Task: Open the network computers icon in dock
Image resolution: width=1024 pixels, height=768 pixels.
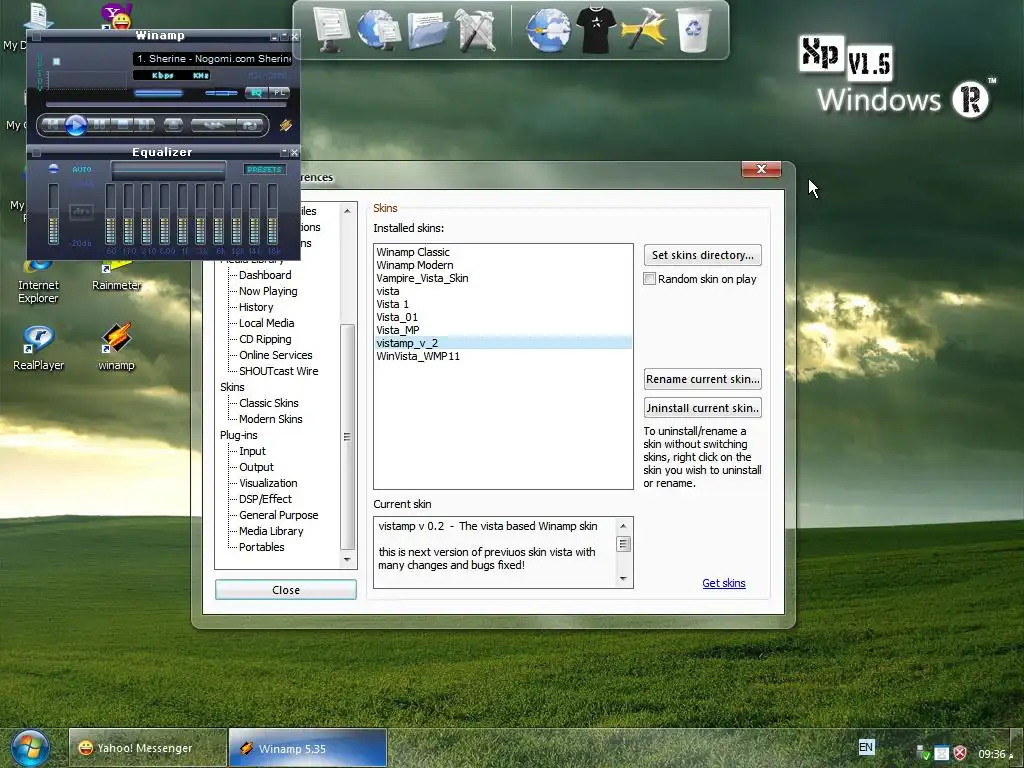Action: tap(379, 29)
